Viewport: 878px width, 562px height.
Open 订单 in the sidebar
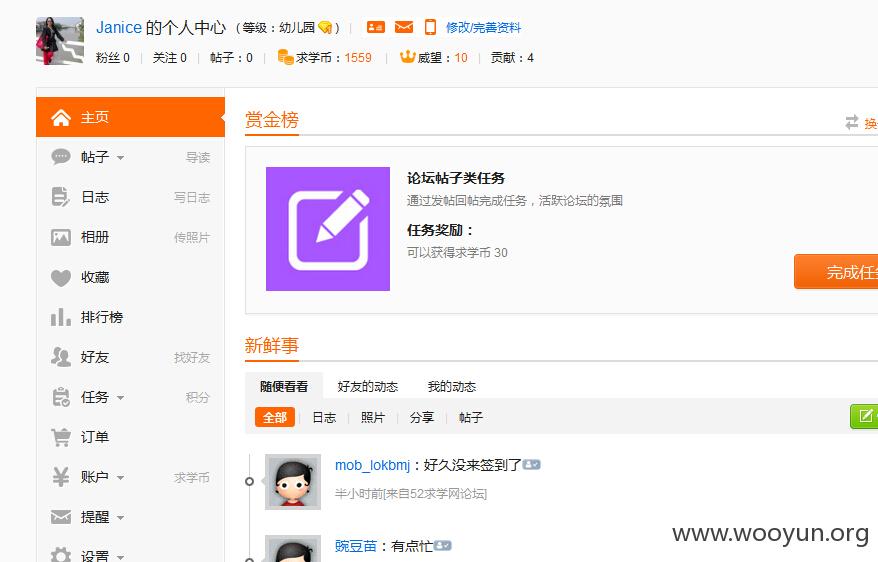[95, 437]
